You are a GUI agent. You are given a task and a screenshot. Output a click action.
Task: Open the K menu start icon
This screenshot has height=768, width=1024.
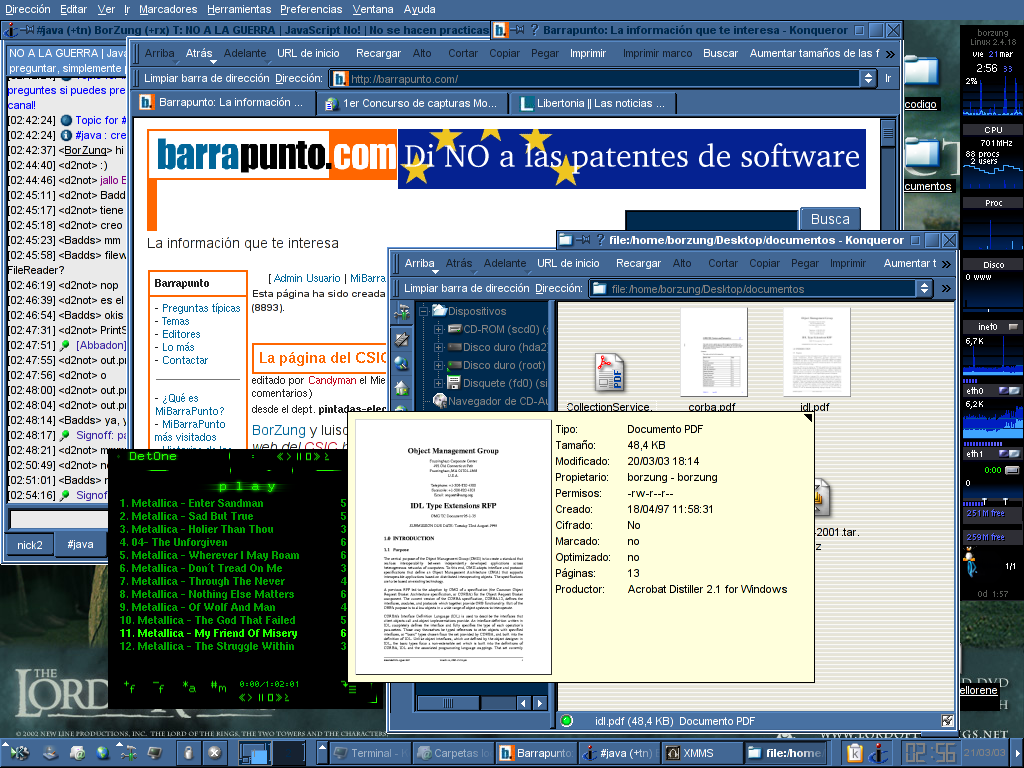pos(19,752)
